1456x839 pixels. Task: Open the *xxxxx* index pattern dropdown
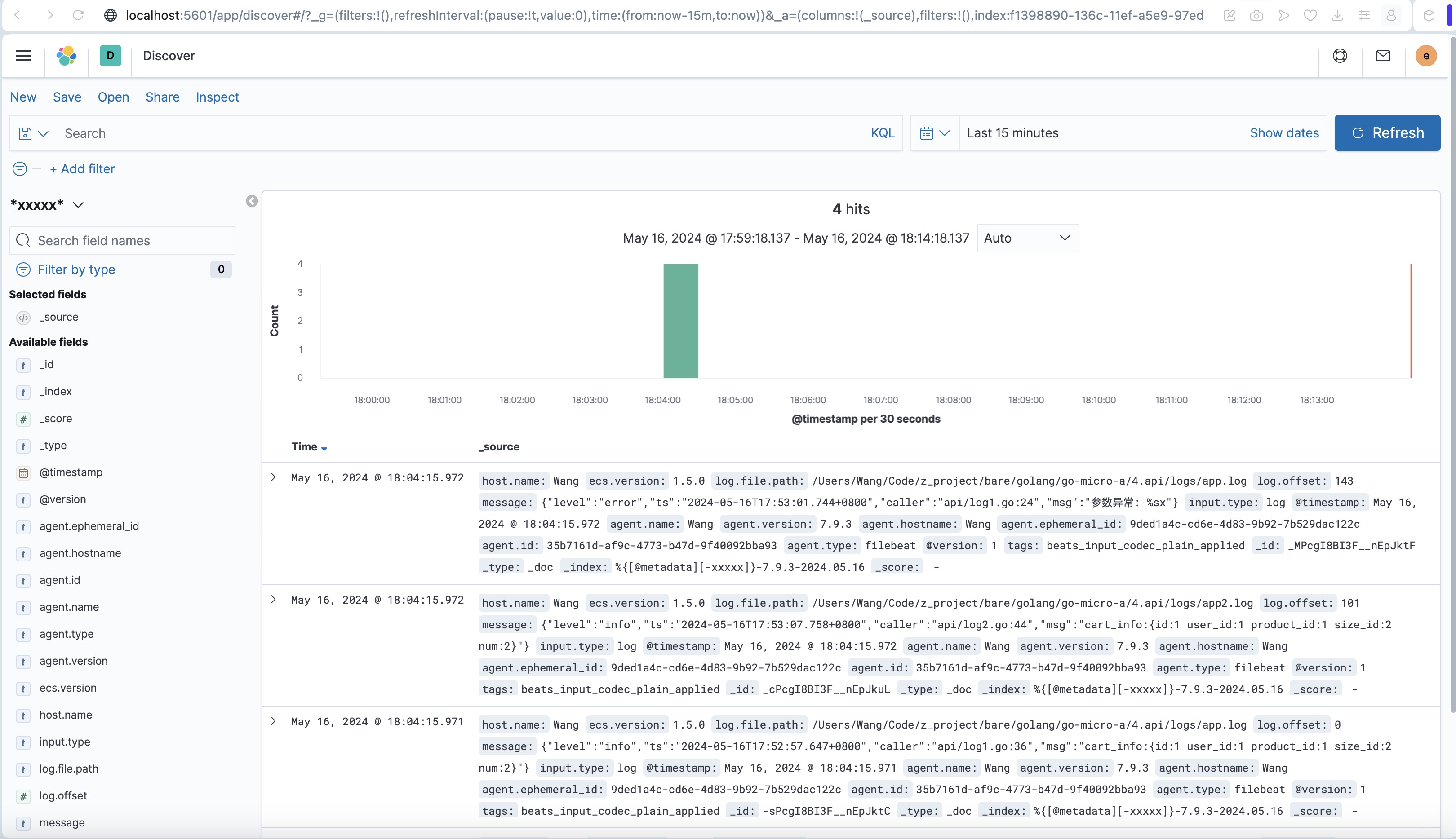47,204
